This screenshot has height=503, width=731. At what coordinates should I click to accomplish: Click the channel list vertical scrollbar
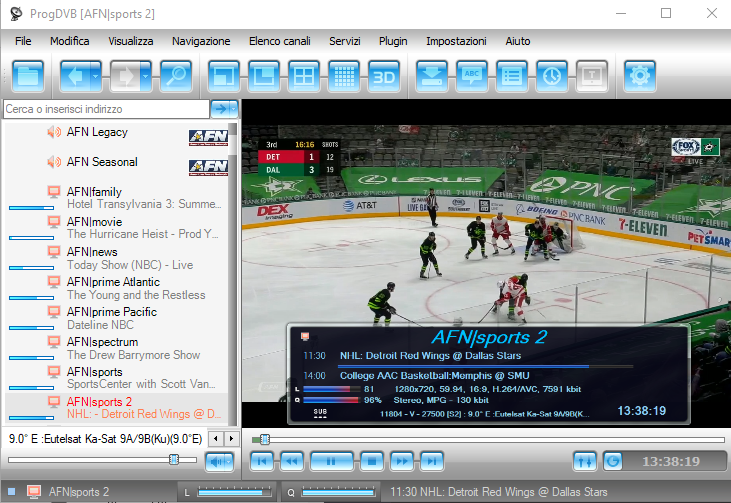tap(233, 274)
